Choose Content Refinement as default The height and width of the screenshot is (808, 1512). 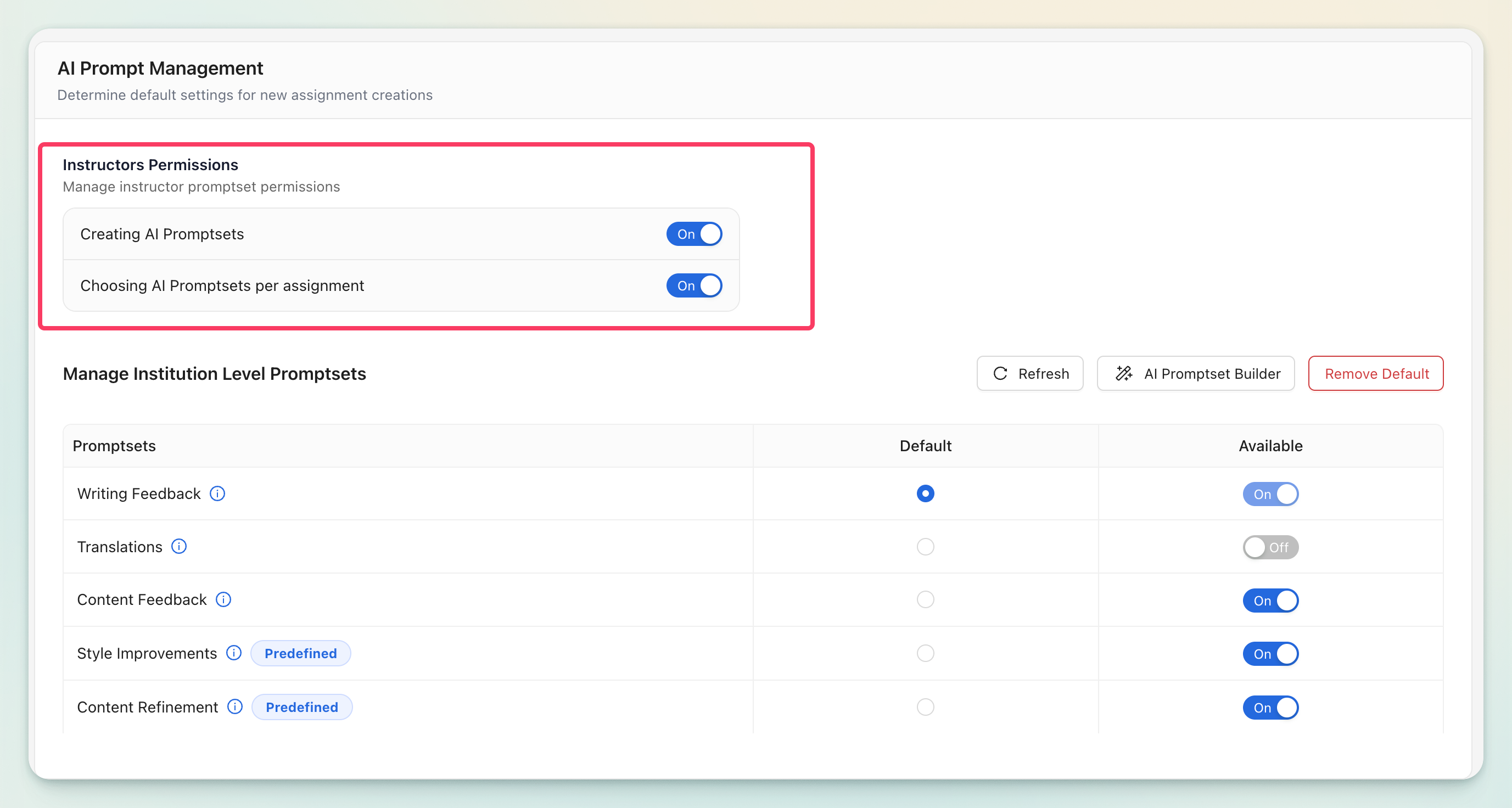point(925,706)
